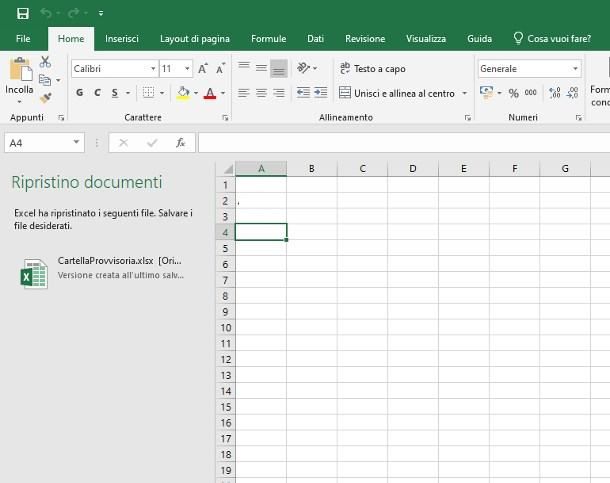Center text horizontally
Screen dimensions: 610x483
pyautogui.click(x=261, y=93)
